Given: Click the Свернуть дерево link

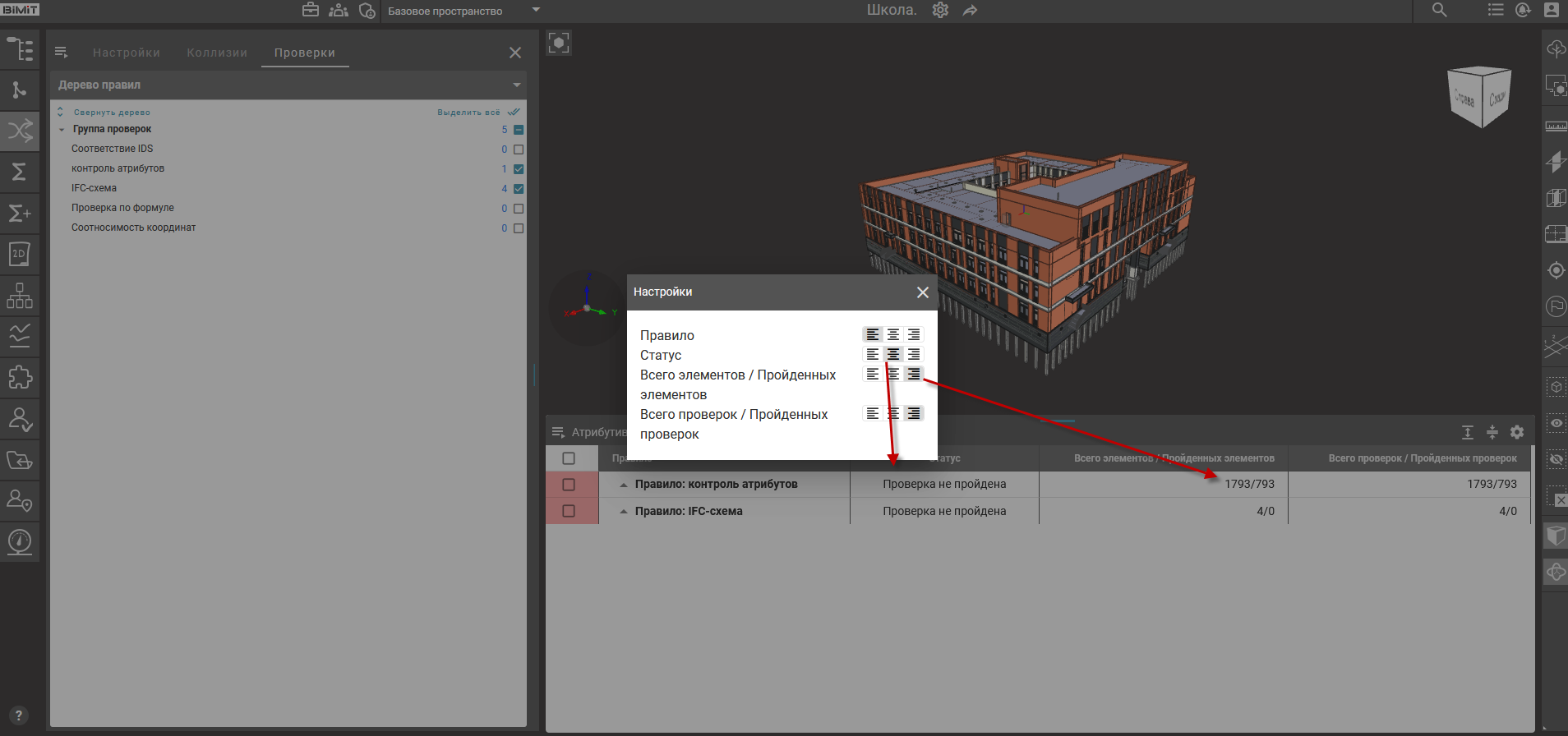Looking at the screenshot, I should [112, 113].
